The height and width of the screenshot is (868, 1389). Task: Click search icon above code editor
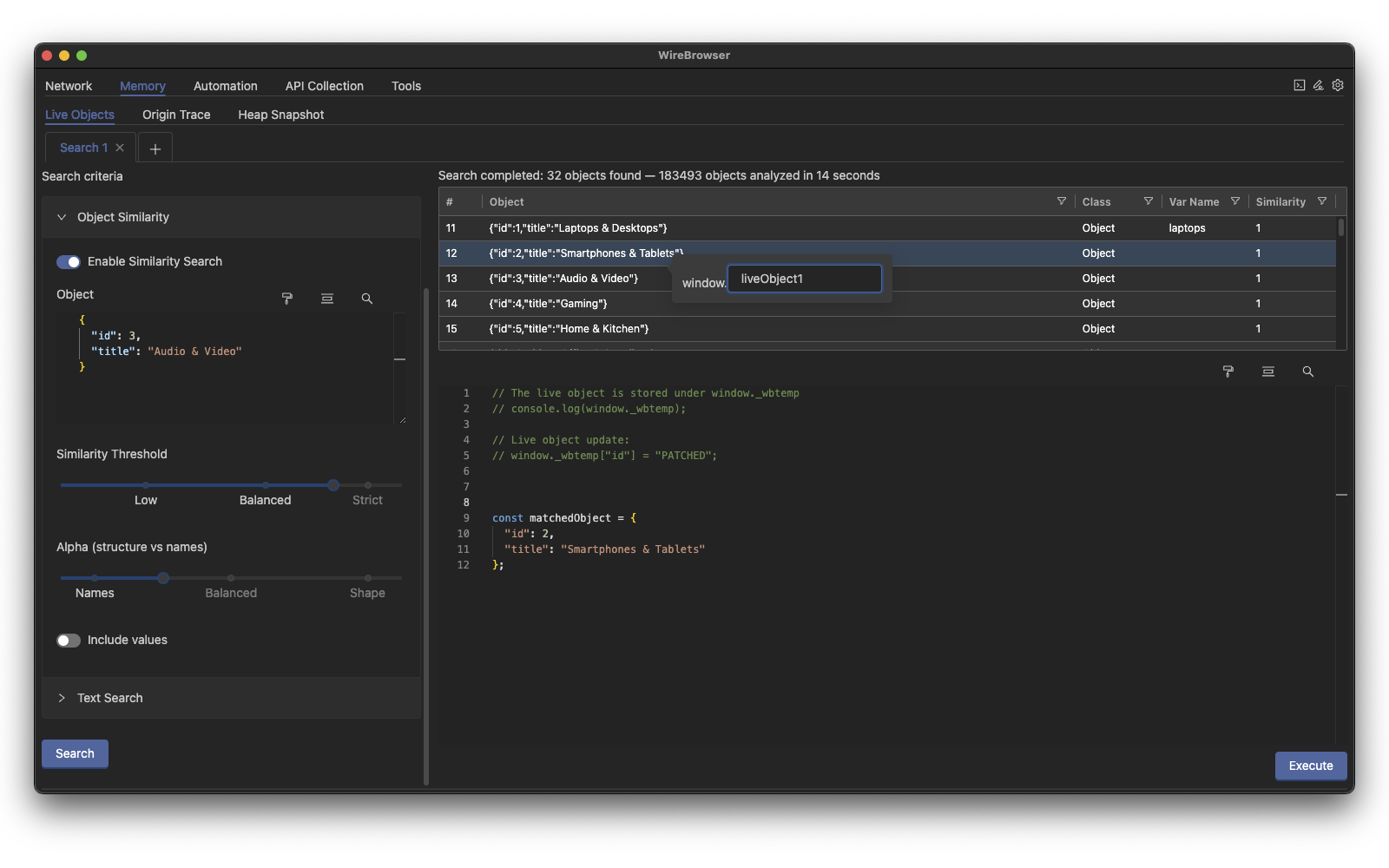[1308, 372]
